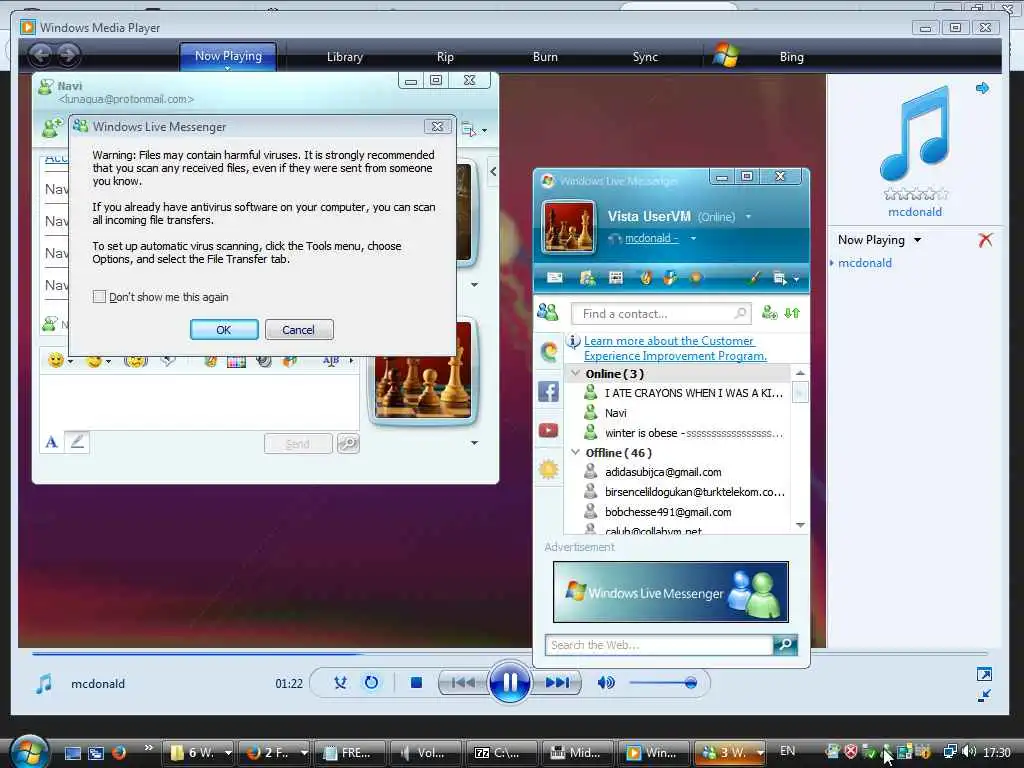Open the sun weather tab in Messenger sidebar
The image size is (1024, 768).
tap(549, 470)
